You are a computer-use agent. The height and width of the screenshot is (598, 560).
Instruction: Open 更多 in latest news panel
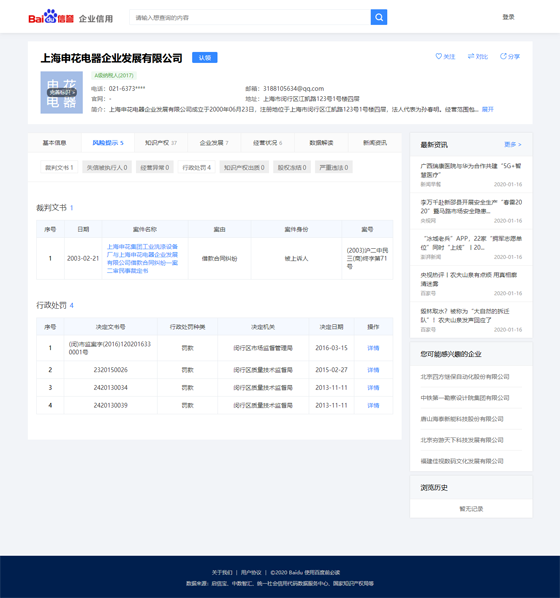(x=512, y=145)
